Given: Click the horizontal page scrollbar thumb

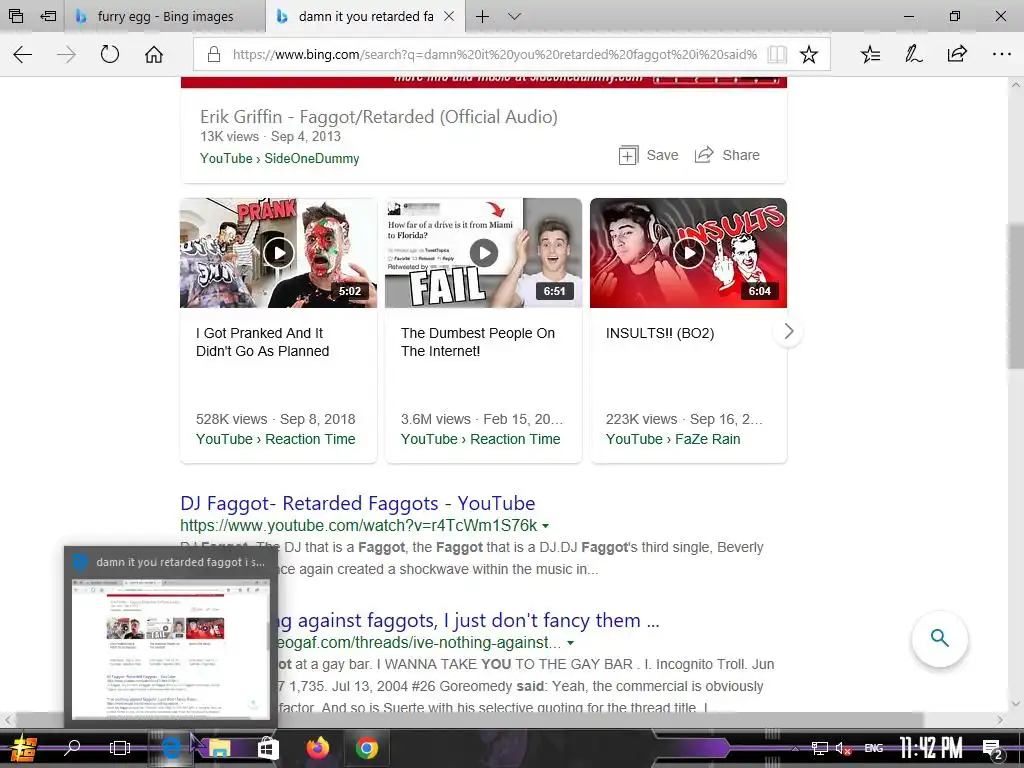Looking at the screenshot, I should [x=470, y=720].
